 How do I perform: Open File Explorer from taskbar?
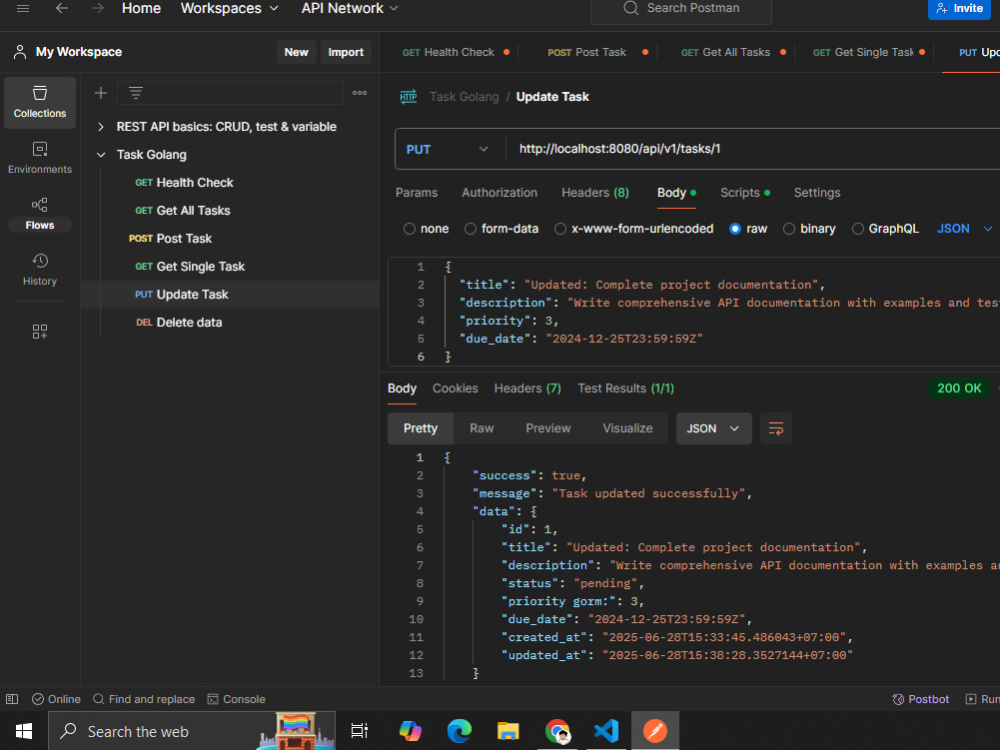[508, 731]
